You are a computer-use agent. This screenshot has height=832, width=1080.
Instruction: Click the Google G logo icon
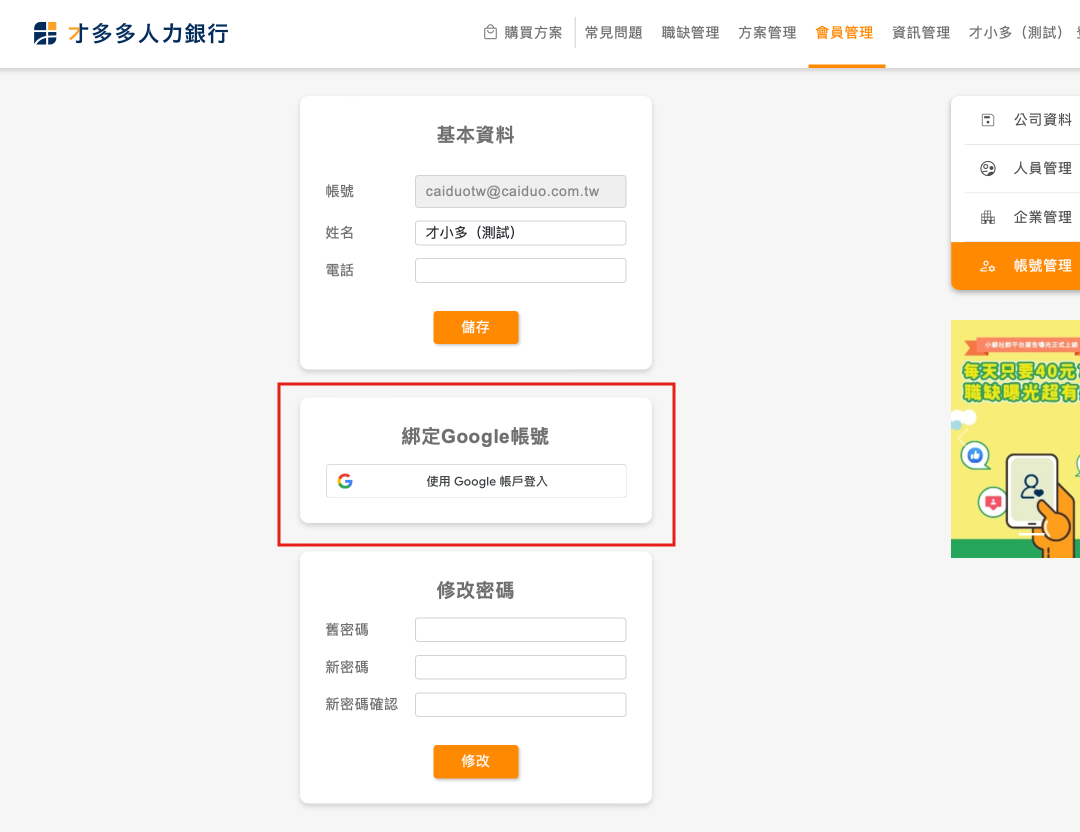345,481
